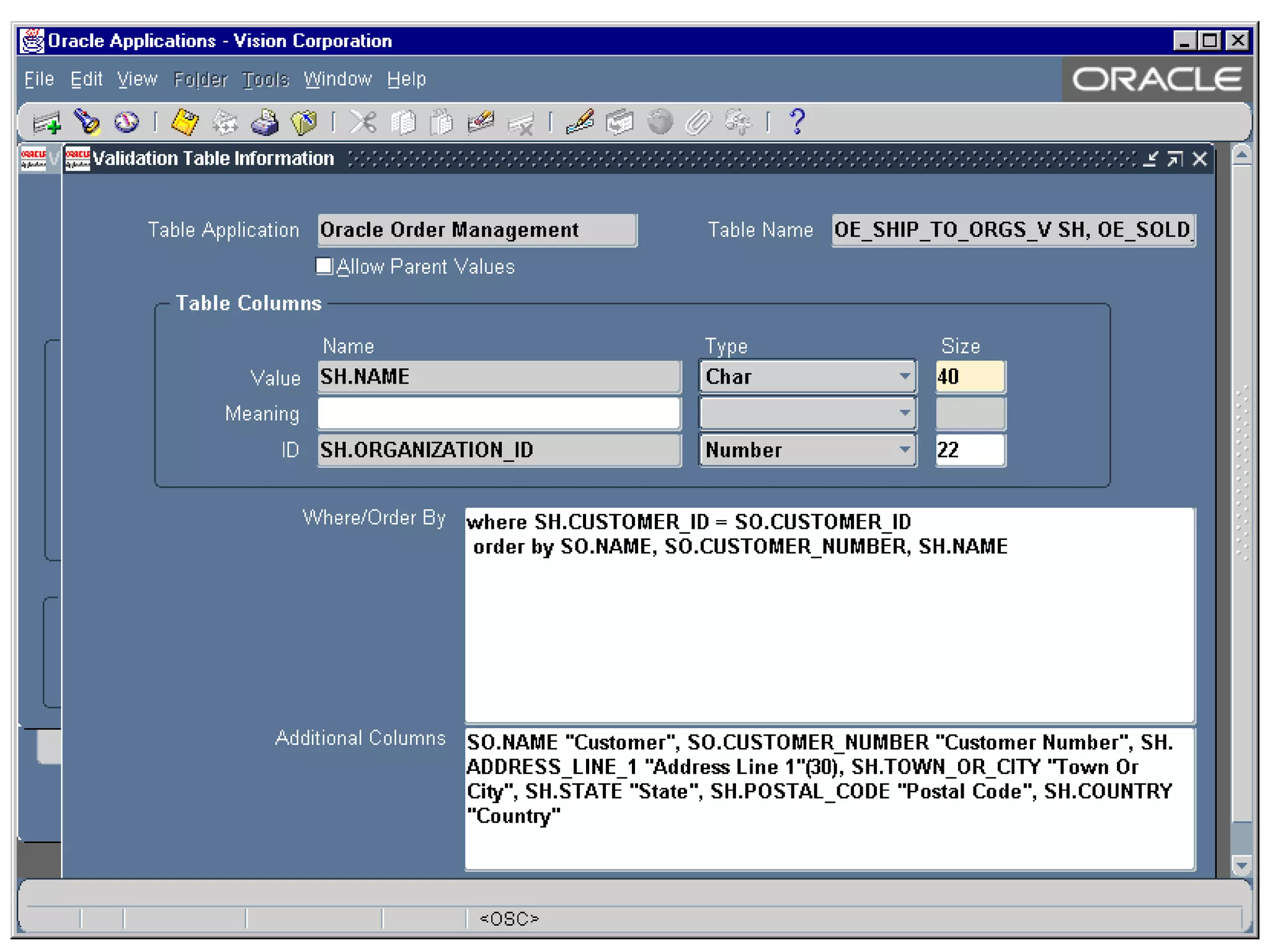Click the Attachments paperclip icon
The height and width of the screenshot is (952, 1270).
(x=698, y=122)
